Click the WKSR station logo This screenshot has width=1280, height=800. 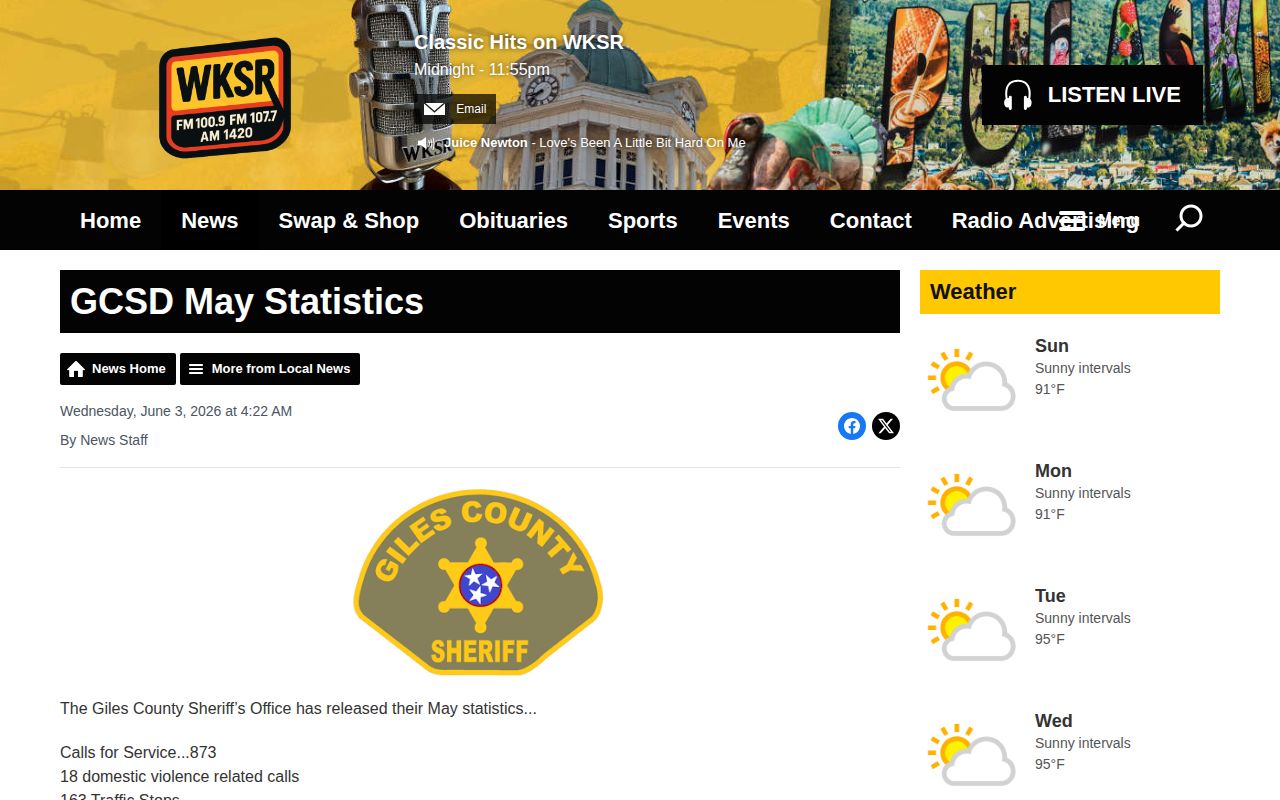[225, 98]
